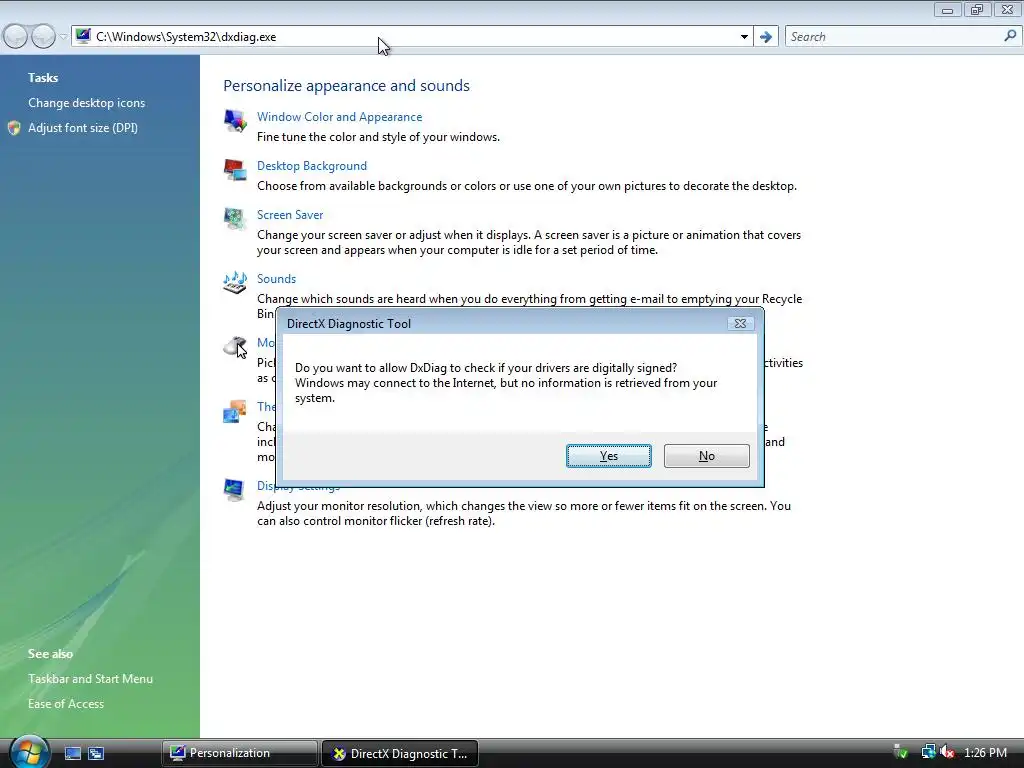Click the Mouse Pointers icon

point(235,347)
